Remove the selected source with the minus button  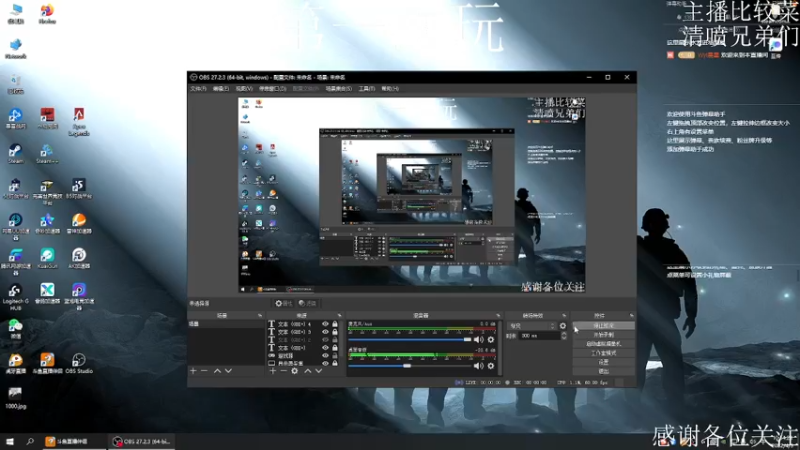283,371
